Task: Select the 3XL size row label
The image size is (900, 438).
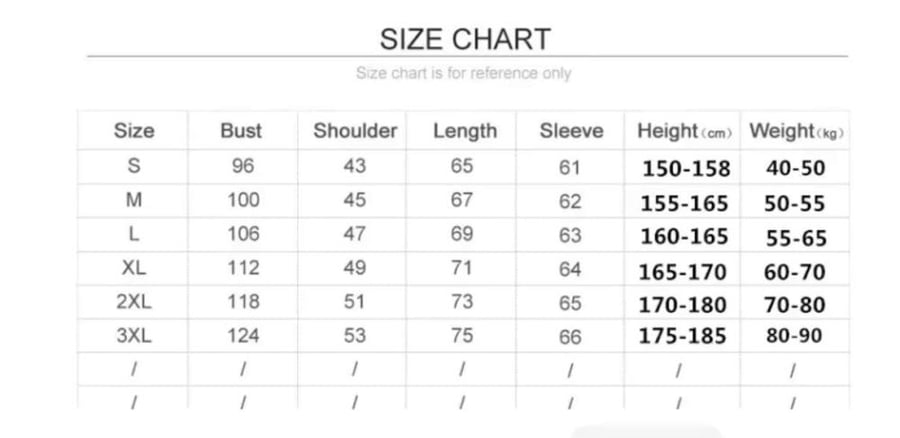Action: 134,335
